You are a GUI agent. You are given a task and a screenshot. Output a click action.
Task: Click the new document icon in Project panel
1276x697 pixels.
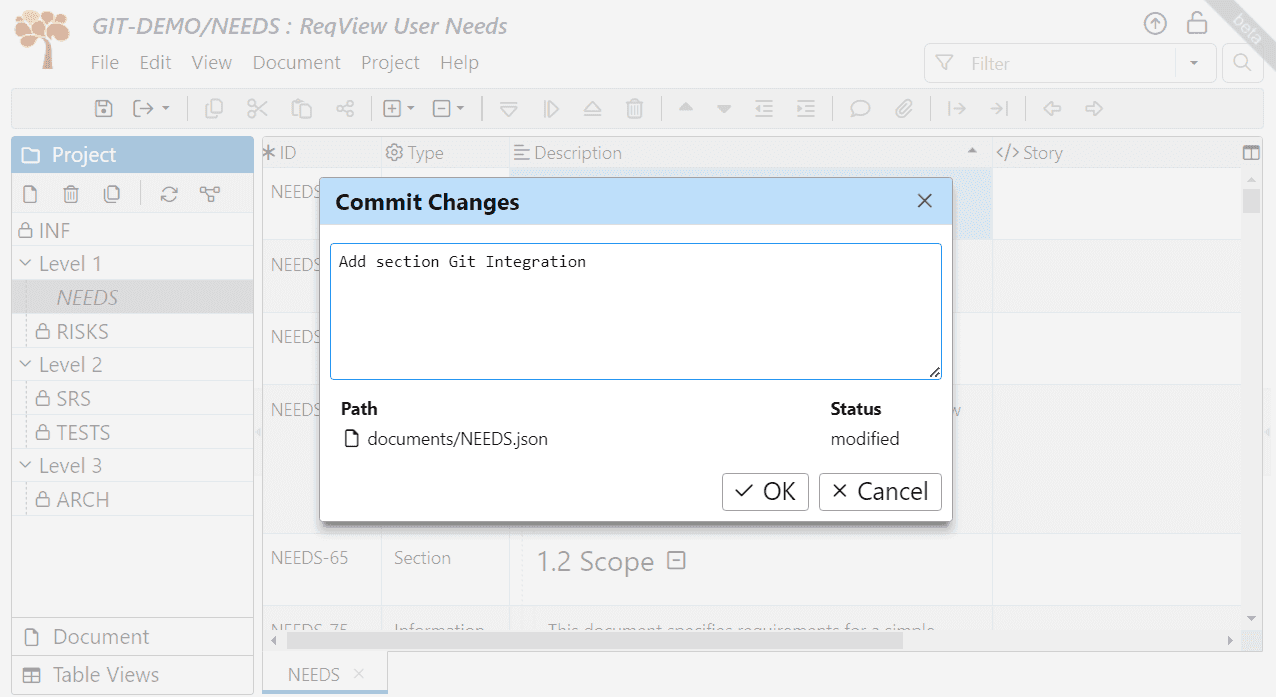tap(30, 194)
